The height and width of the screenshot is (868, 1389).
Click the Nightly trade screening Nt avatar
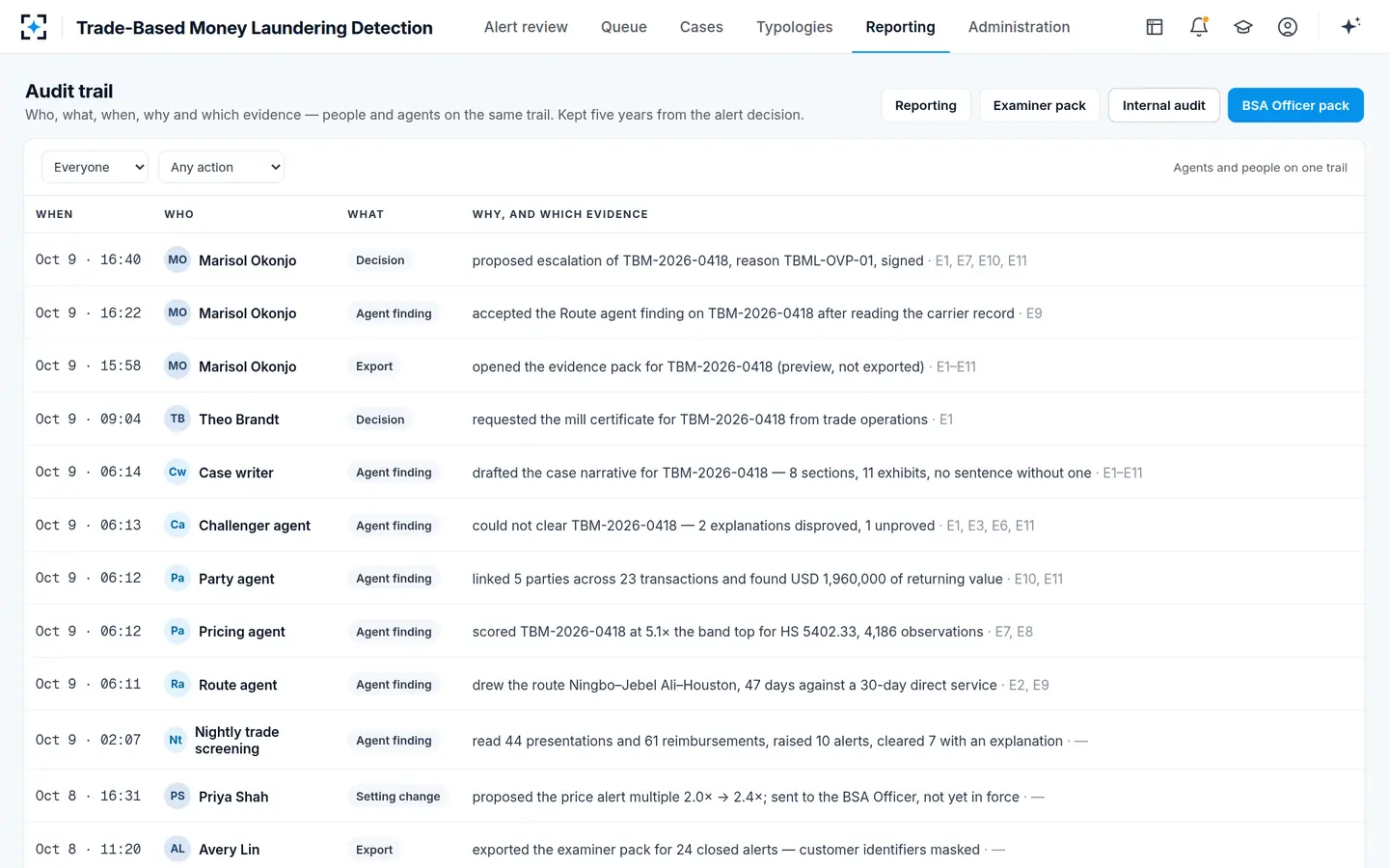coord(176,740)
